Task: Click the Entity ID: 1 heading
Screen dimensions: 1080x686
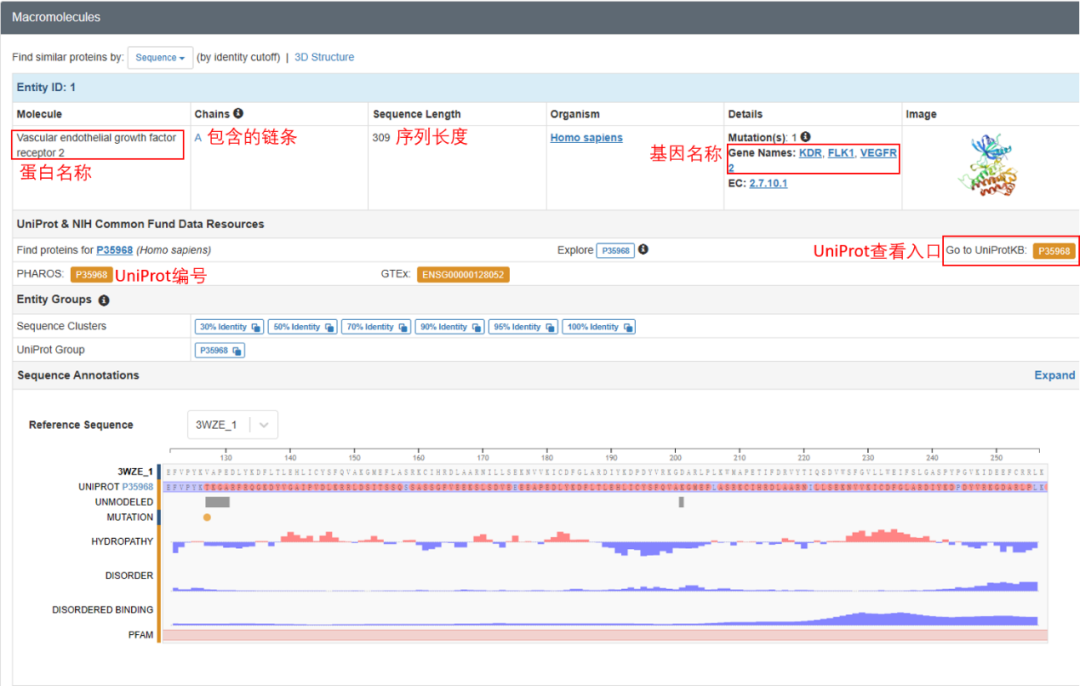Action: pyautogui.click(x=46, y=87)
